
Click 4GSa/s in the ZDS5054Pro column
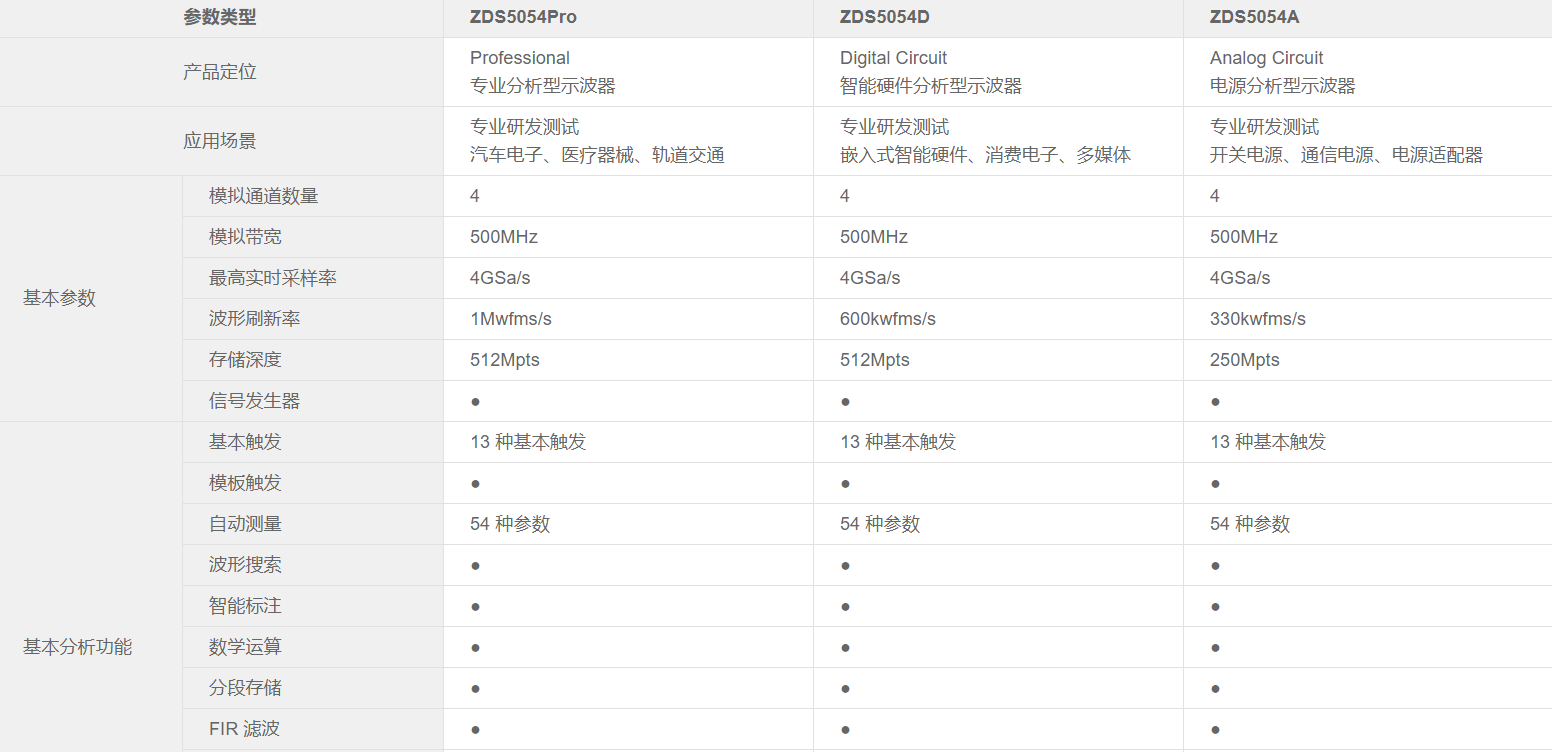coord(500,278)
